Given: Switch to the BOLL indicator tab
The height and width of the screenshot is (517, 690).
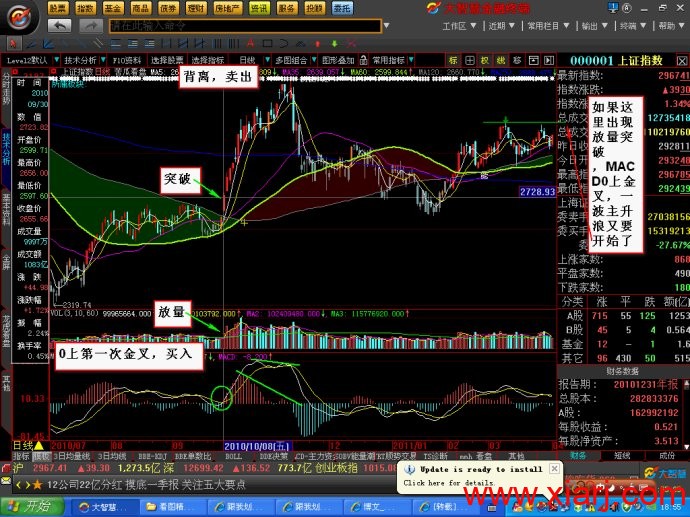Looking at the screenshot, I should [x=234, y=456].
